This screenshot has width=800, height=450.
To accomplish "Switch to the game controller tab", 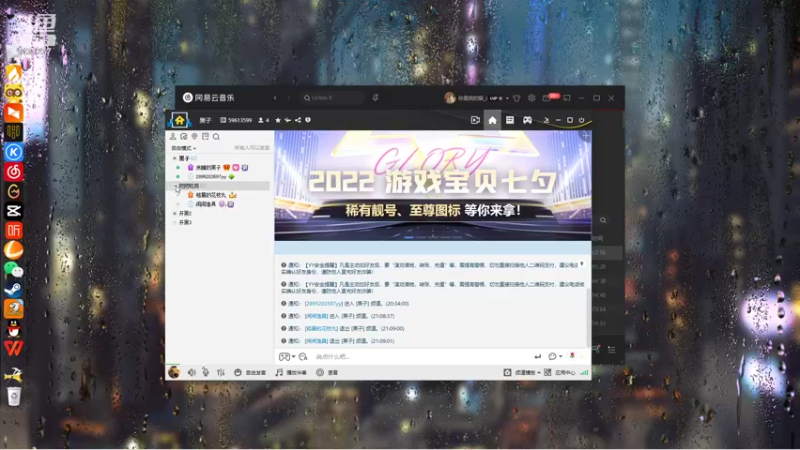I will coord(527,120).
